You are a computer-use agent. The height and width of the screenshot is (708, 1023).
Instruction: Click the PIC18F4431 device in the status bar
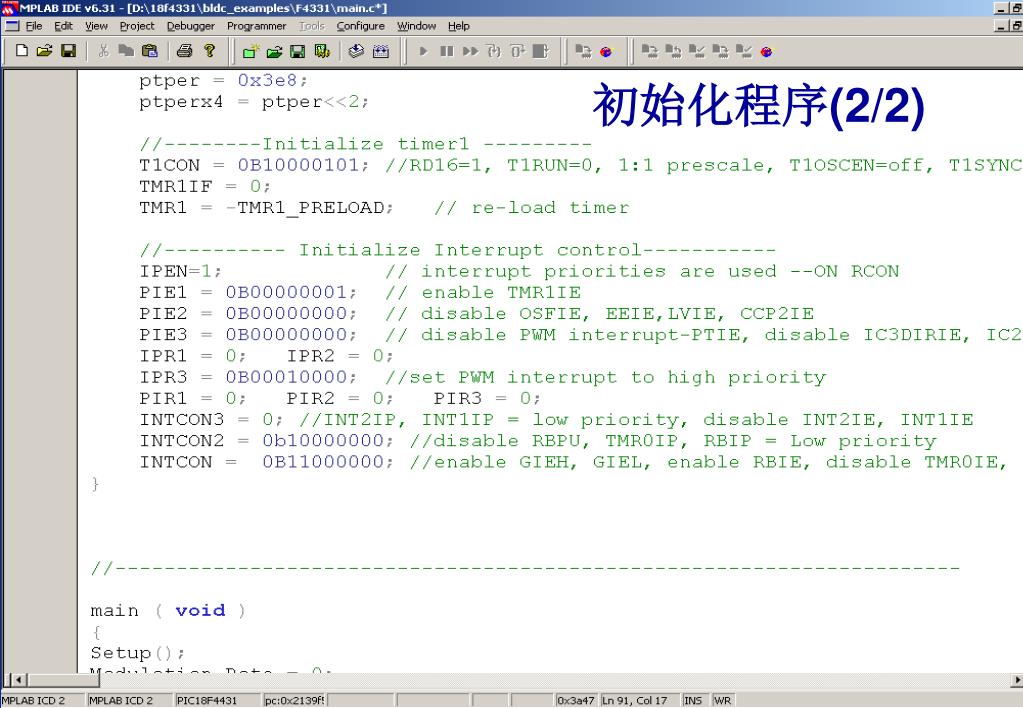[x=207, y=700]
